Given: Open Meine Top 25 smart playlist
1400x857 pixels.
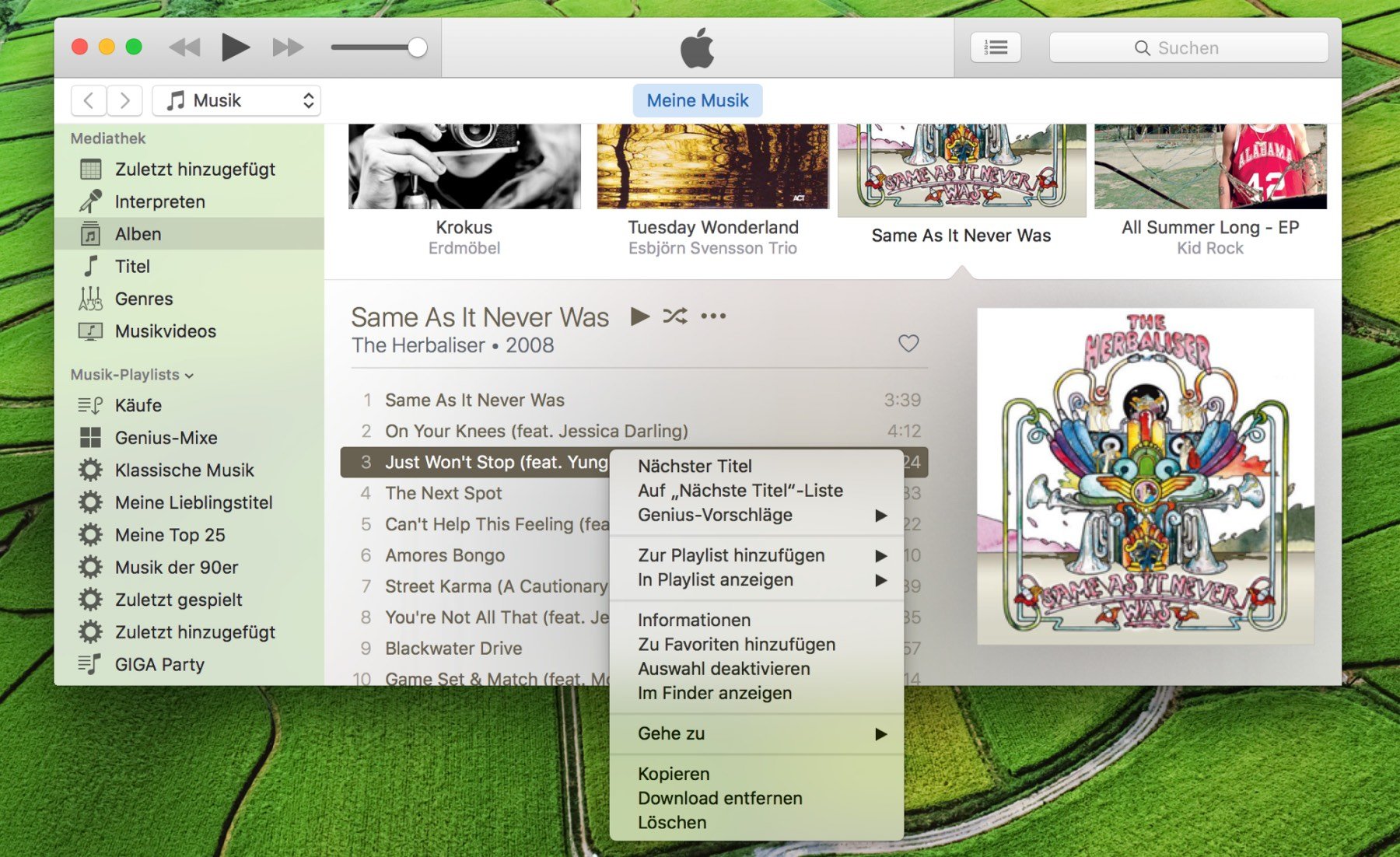Looking at the screenshot, I should click(189, 535).
